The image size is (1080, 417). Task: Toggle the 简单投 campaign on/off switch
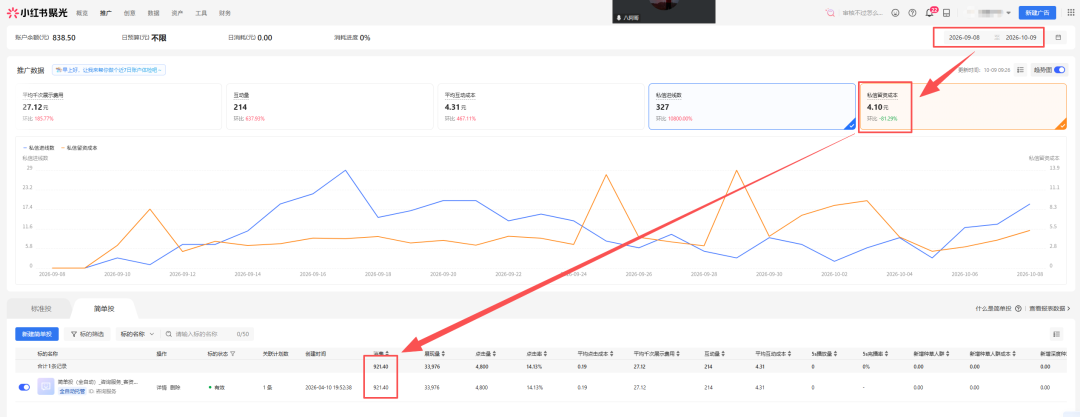25,387
